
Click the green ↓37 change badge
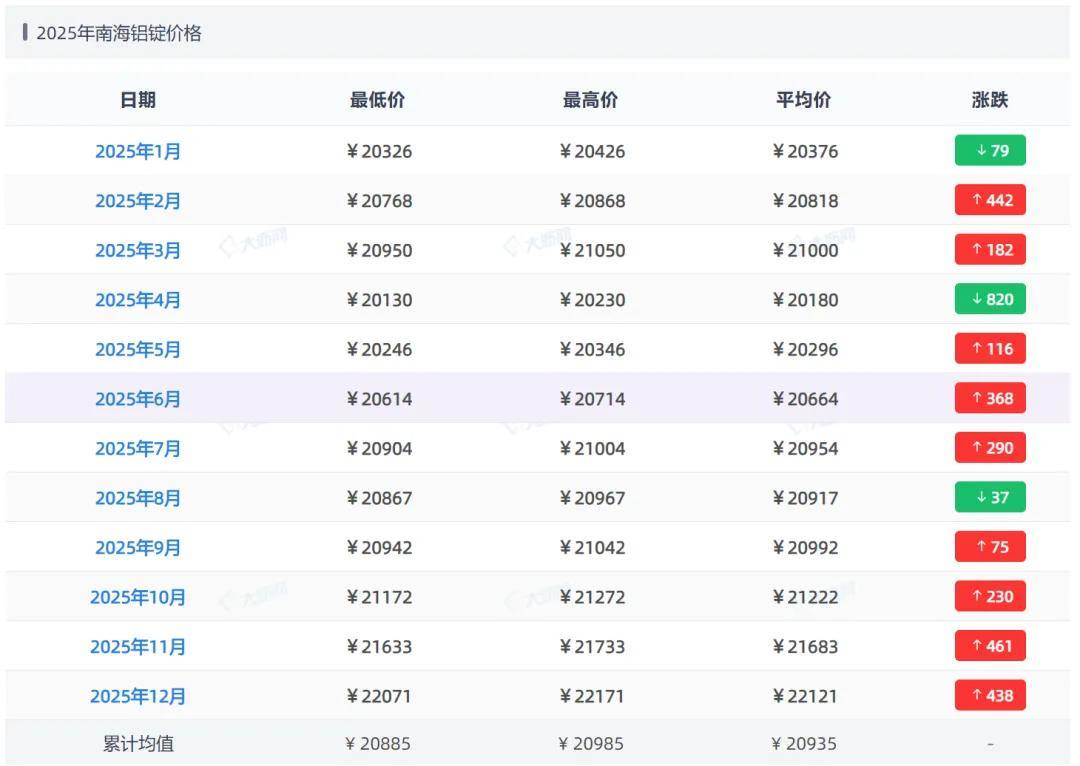[990, 497]
